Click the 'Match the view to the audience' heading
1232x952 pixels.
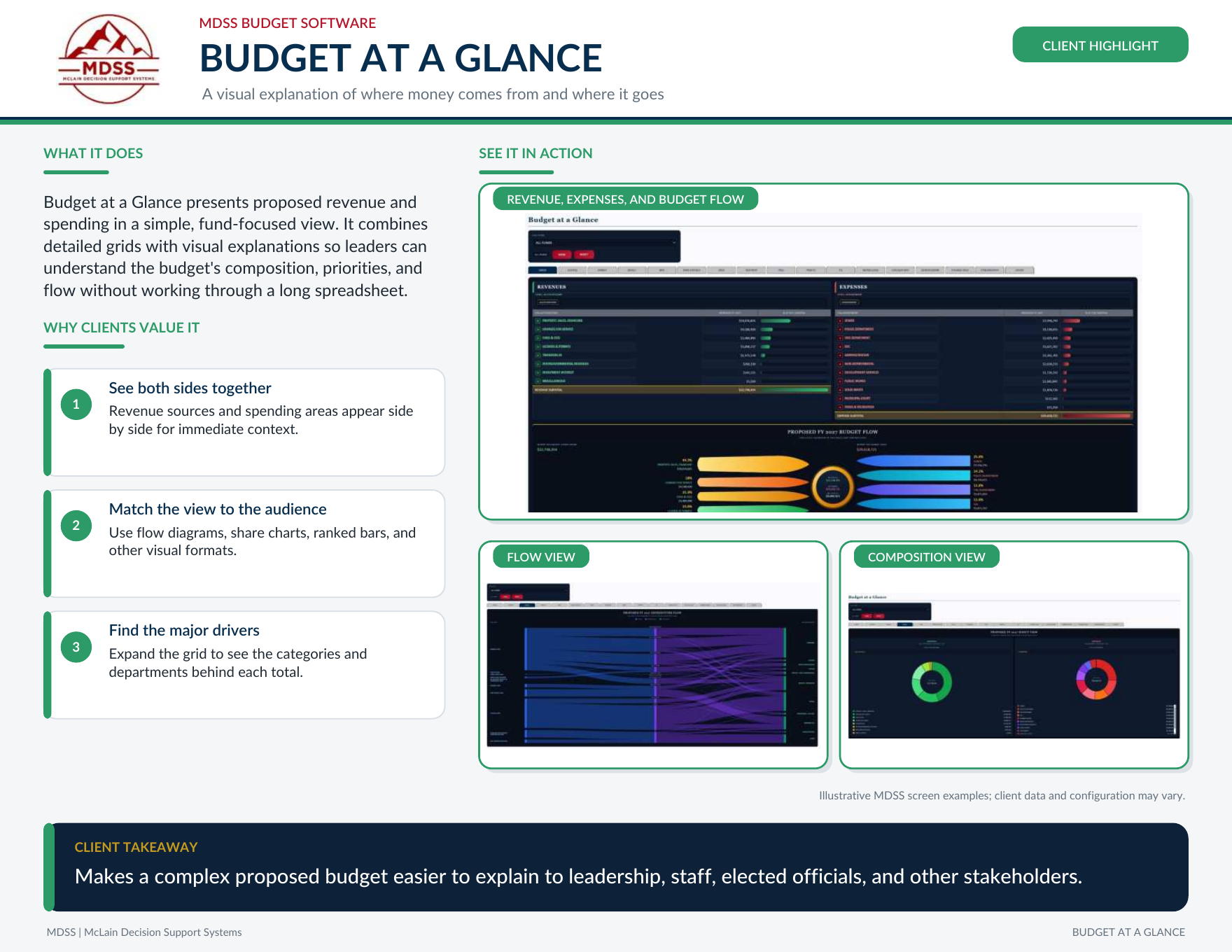(218, 509)
